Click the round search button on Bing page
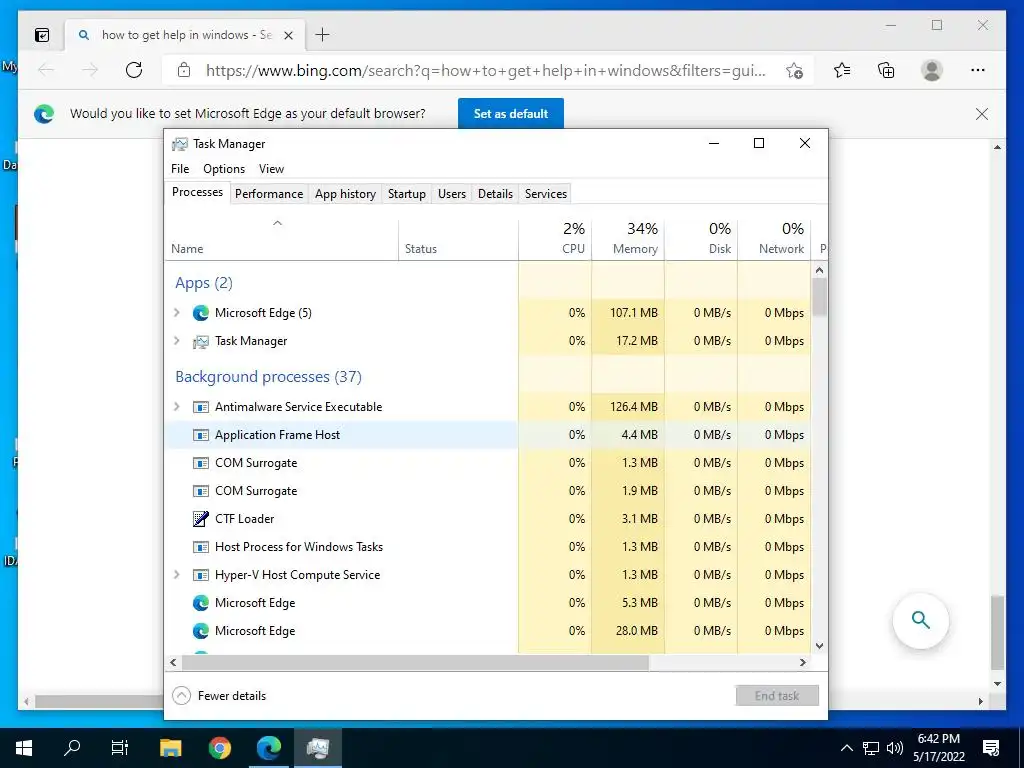The width and height of the screenshot is (1024, 768). (x=921, y=620)
